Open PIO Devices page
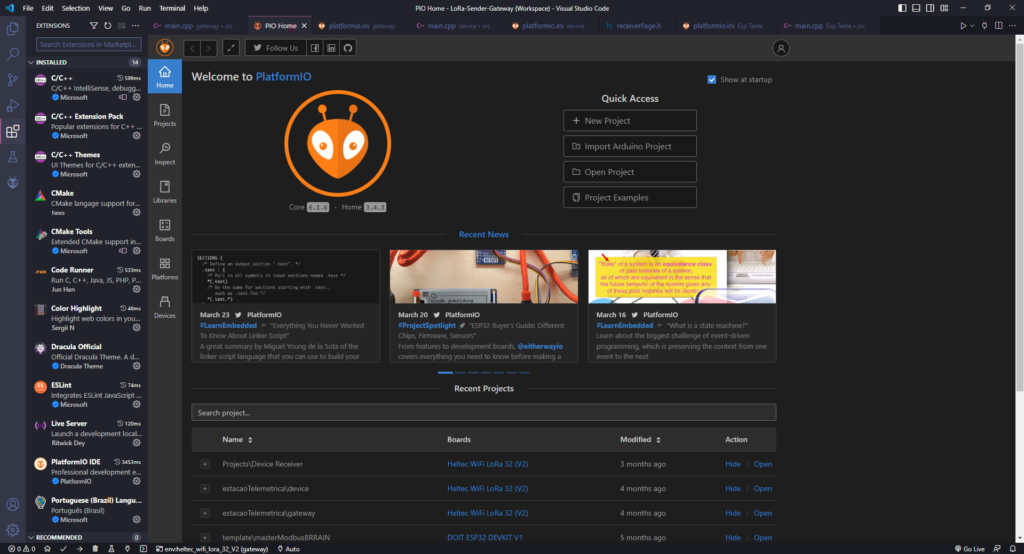1024x554 pixels. tap(165, 307)
